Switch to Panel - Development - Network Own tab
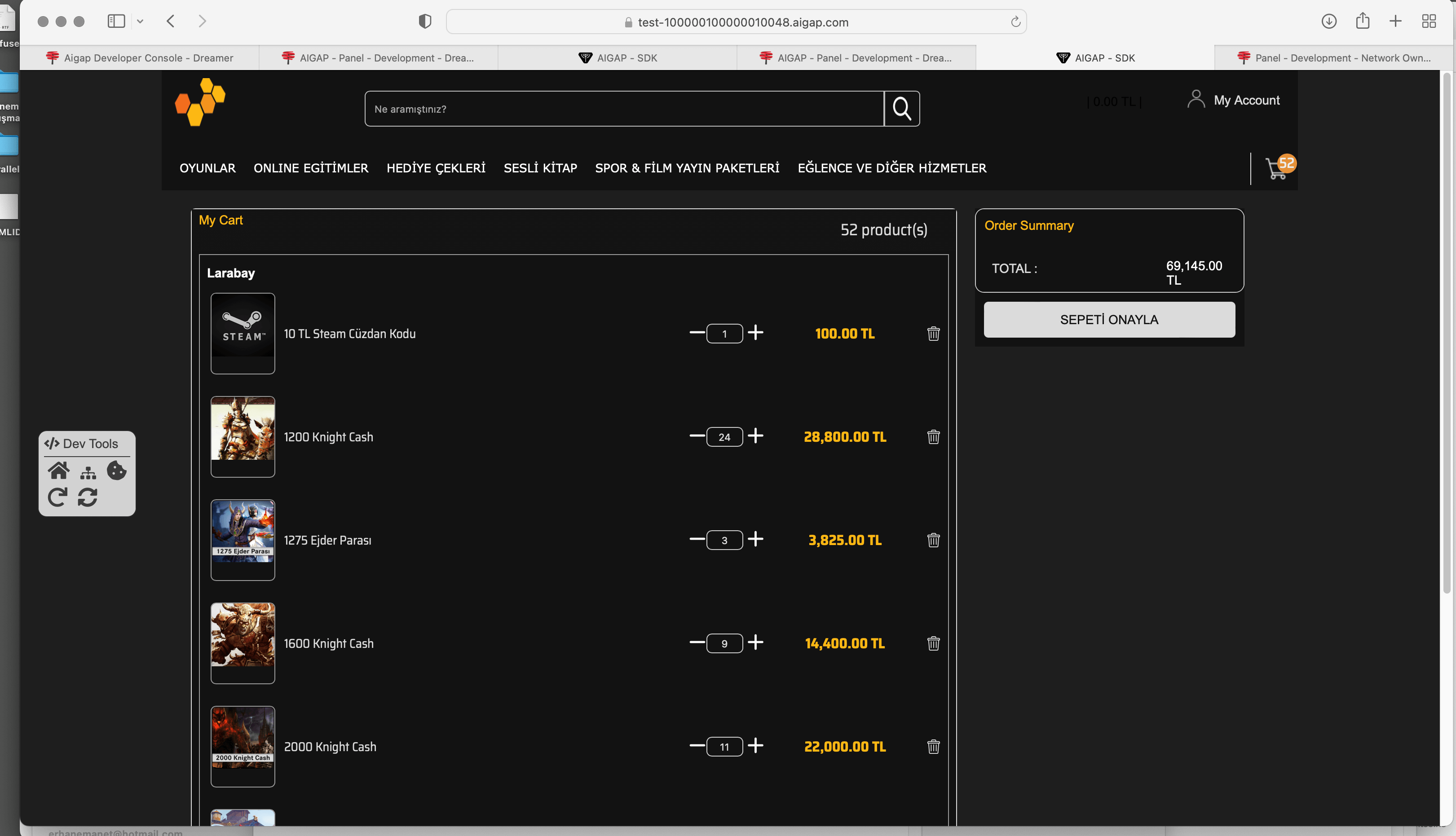Screen dimensions: 1456x836 1334,58
